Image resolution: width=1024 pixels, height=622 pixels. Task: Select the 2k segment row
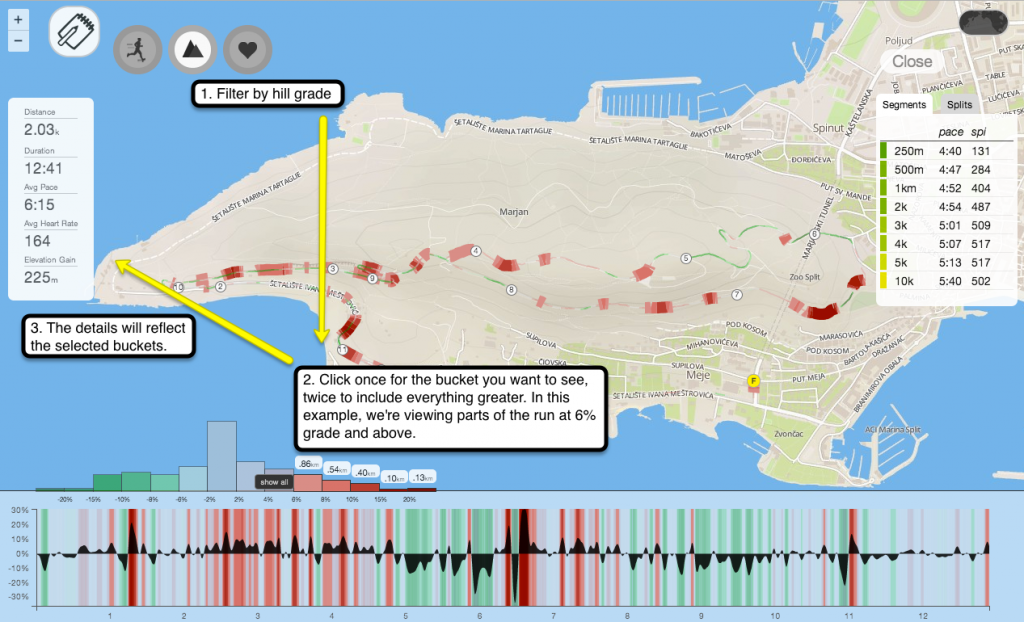point(945,207)
